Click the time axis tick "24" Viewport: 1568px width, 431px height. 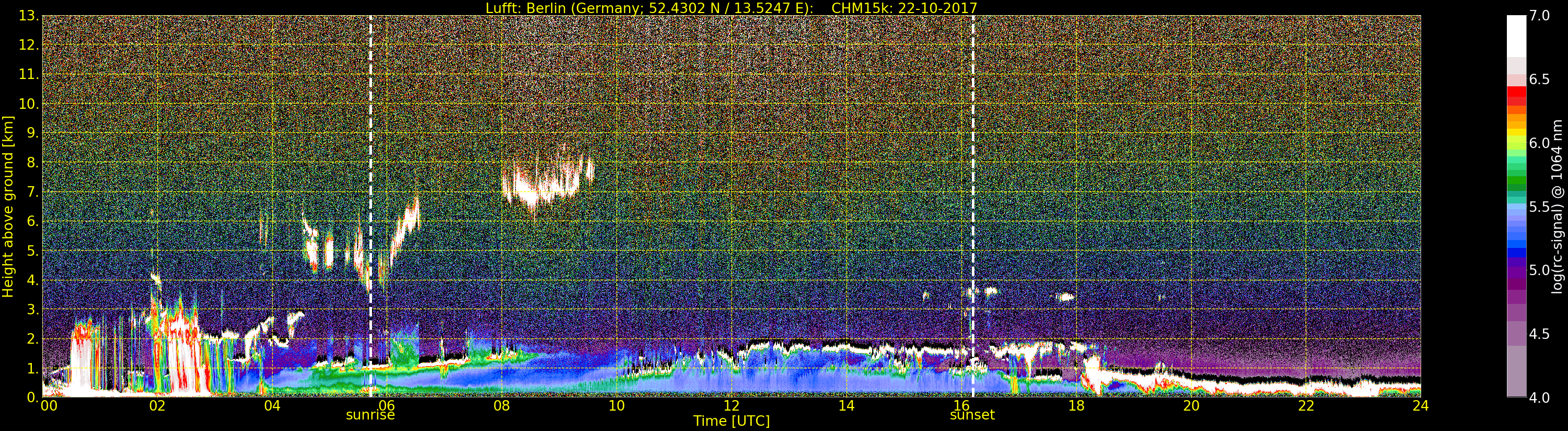[x=1421, y=406]
